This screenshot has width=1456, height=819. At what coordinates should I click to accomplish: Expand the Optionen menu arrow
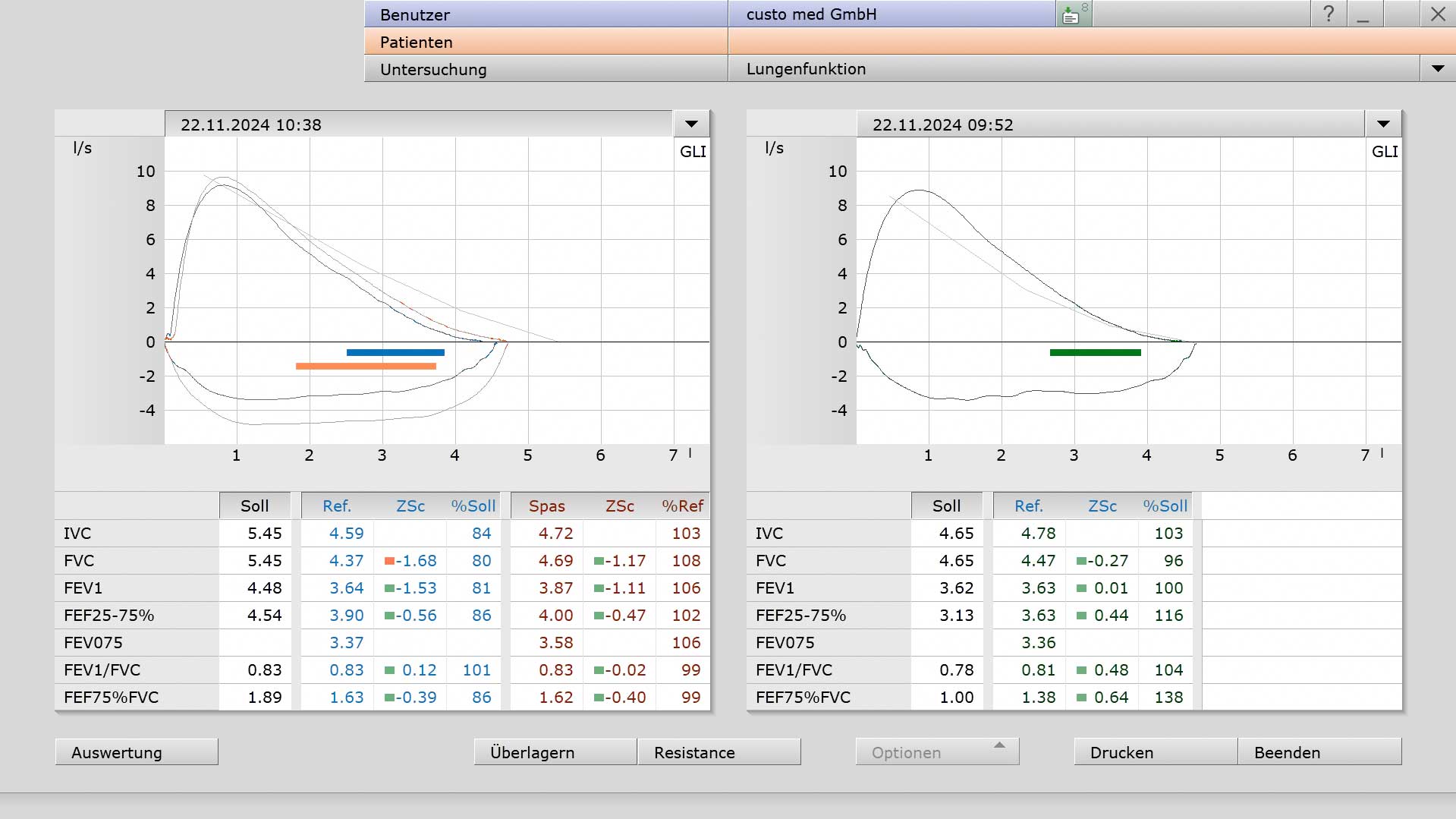coord(999,745)
